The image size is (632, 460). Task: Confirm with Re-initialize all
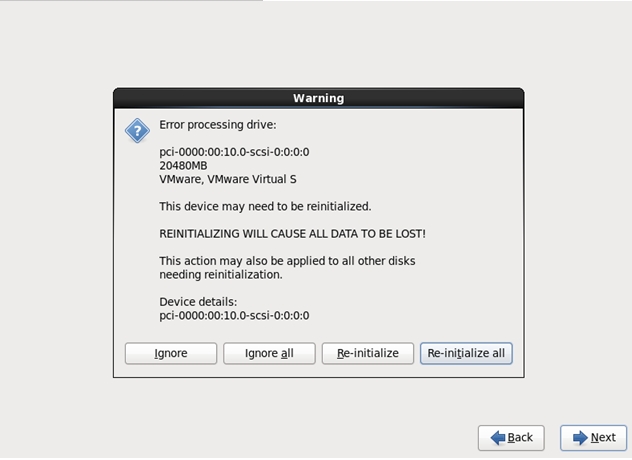[466, 354]
